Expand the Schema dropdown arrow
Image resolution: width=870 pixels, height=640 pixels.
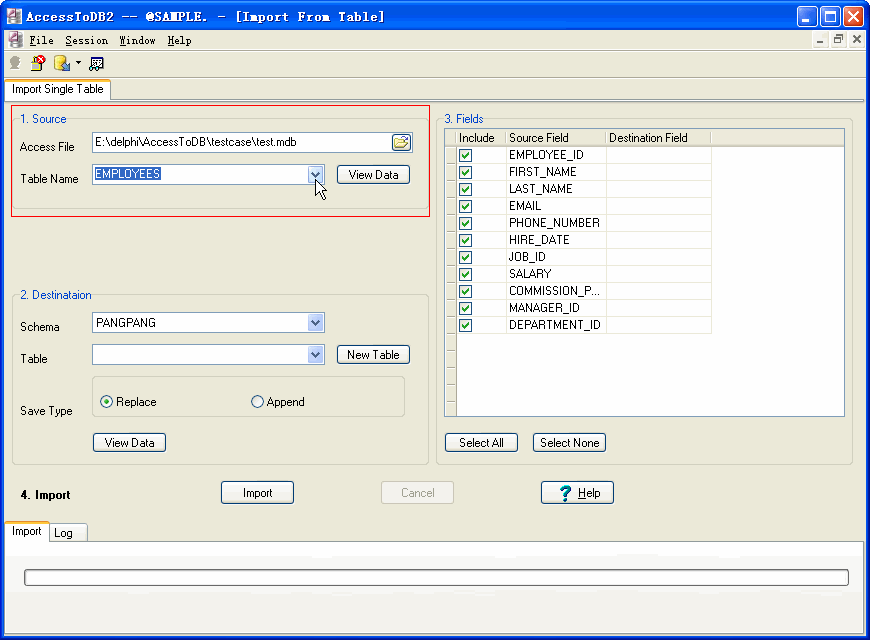pyautogui.click(x=315, y=322)
